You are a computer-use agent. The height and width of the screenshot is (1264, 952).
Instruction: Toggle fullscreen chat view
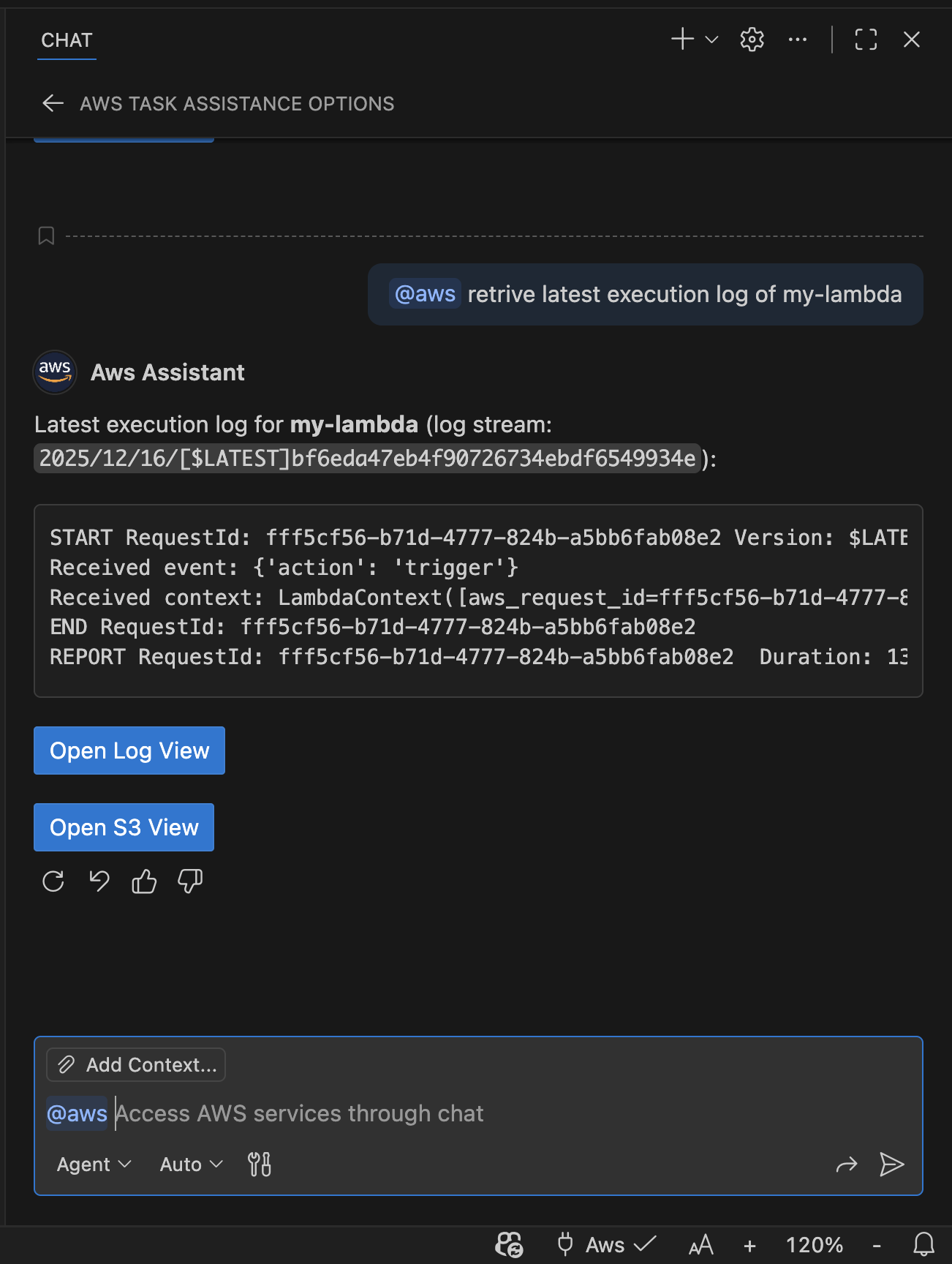pyautogui.click(x=865, y=39)
